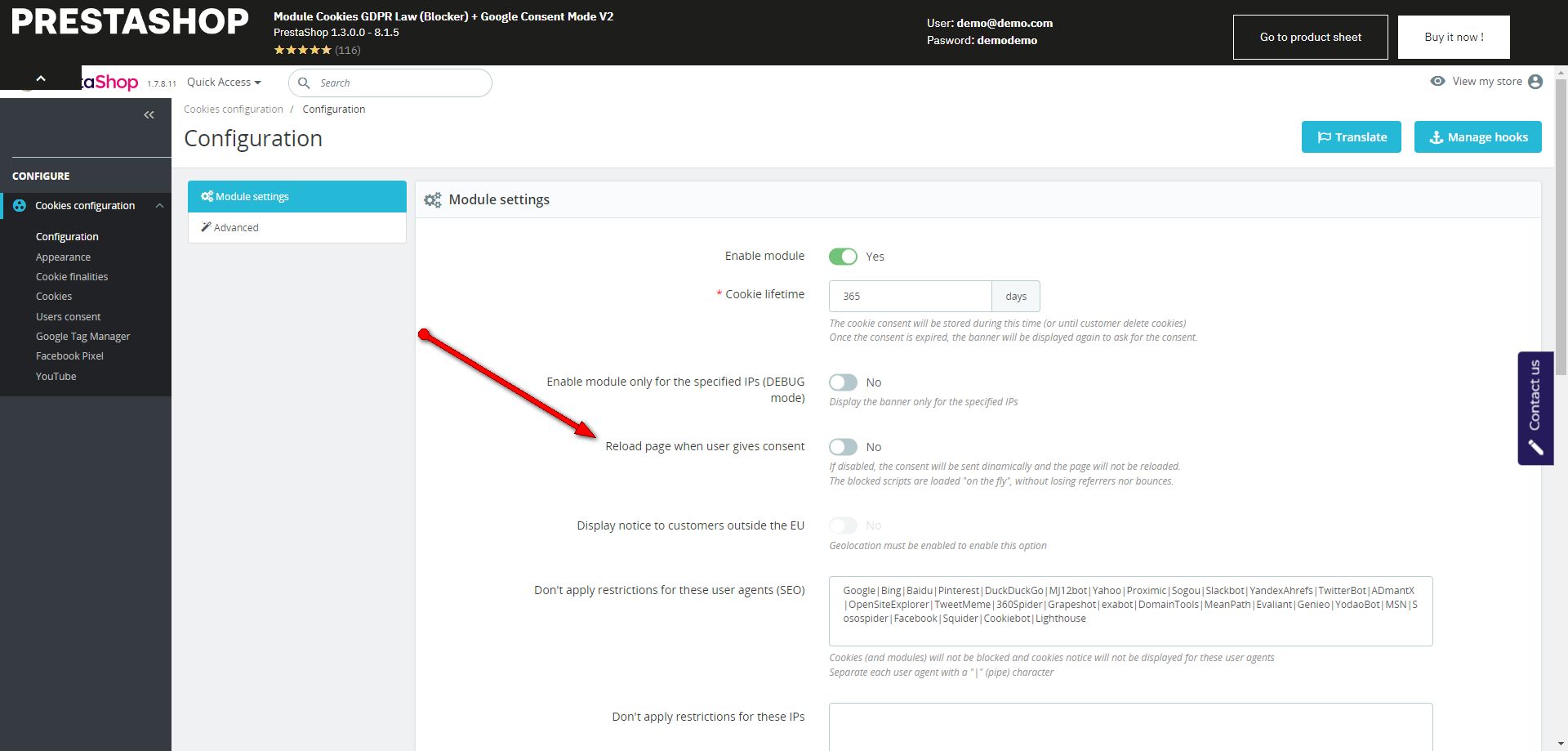Click the "days" unit label

(x=1016, y=297)
